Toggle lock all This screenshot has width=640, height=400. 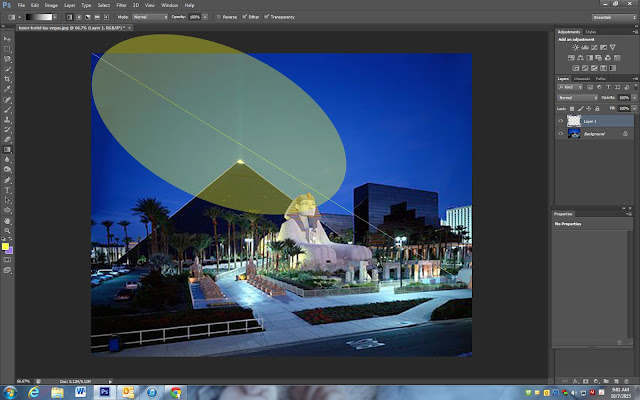(x=597, y=109)
